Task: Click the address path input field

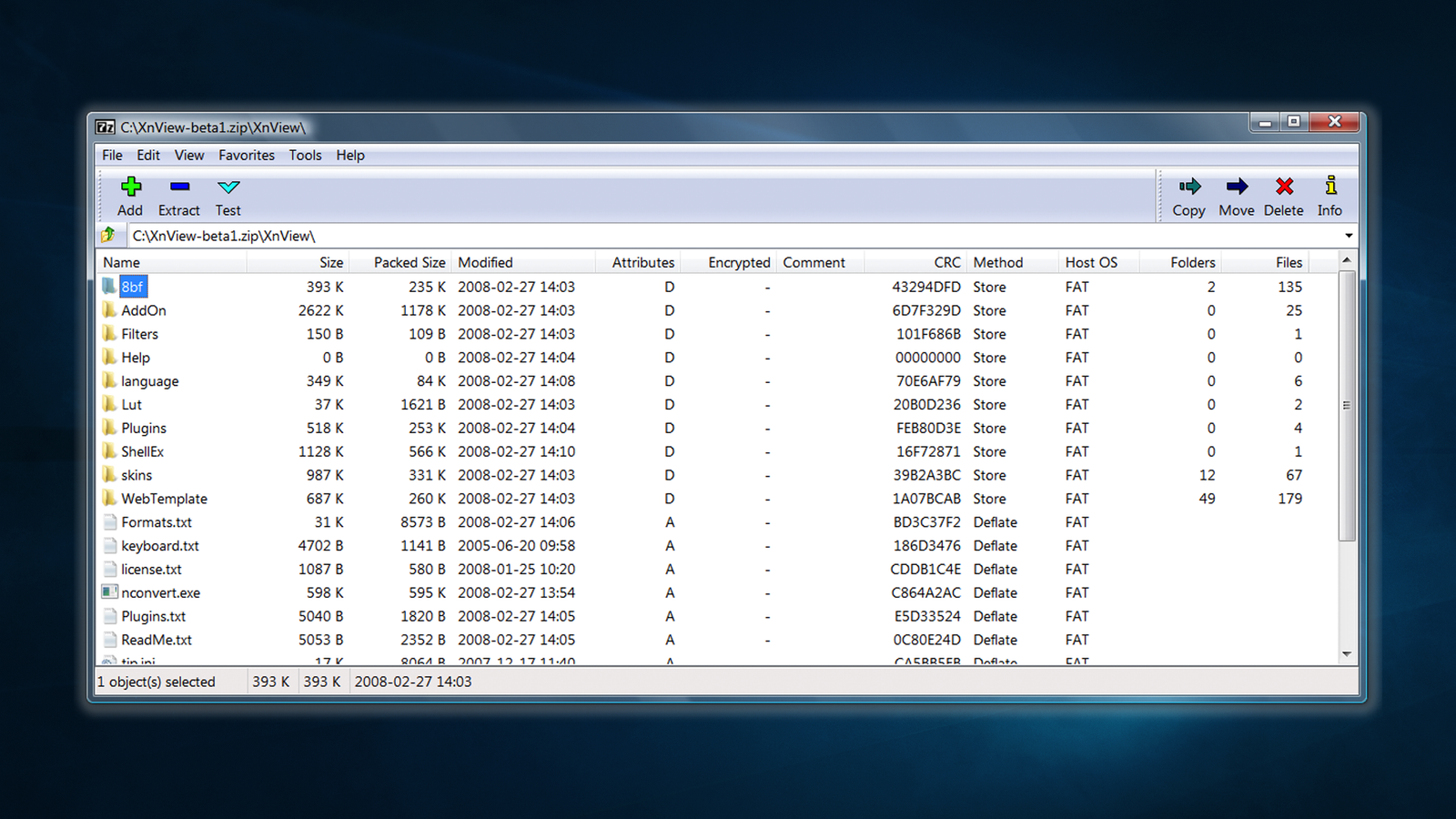Action: pyautogui.click(x=733, y=236)
